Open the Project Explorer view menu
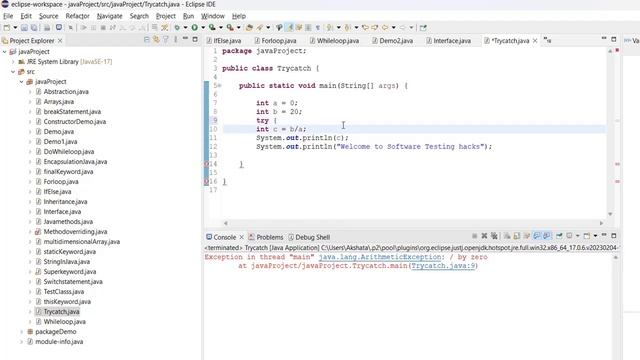Viewport: 640px width, 360px height. click(x=176, y=40)
